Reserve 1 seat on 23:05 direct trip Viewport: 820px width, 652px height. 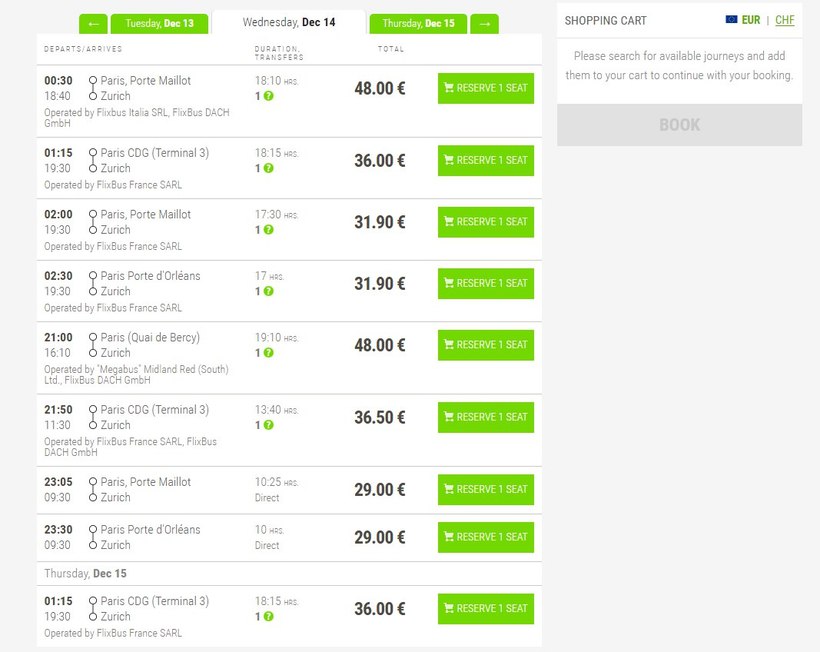tap(485, 489)
